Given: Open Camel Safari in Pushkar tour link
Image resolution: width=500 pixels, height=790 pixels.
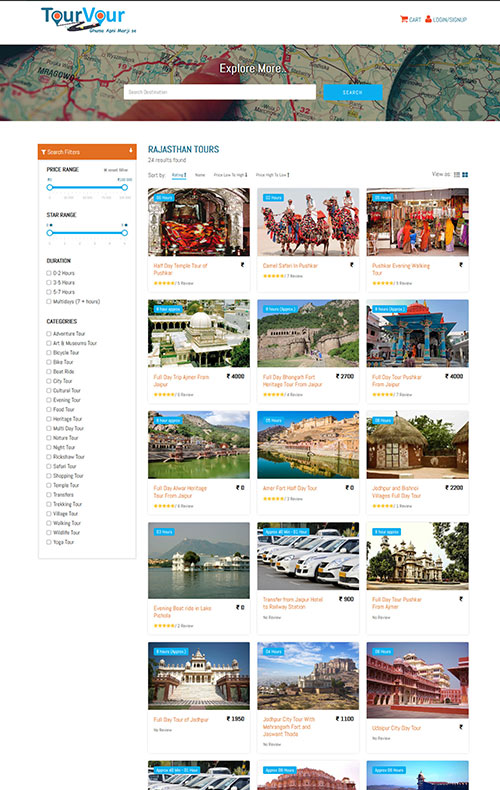Looking at the screenshot, I should click(290, 266).
